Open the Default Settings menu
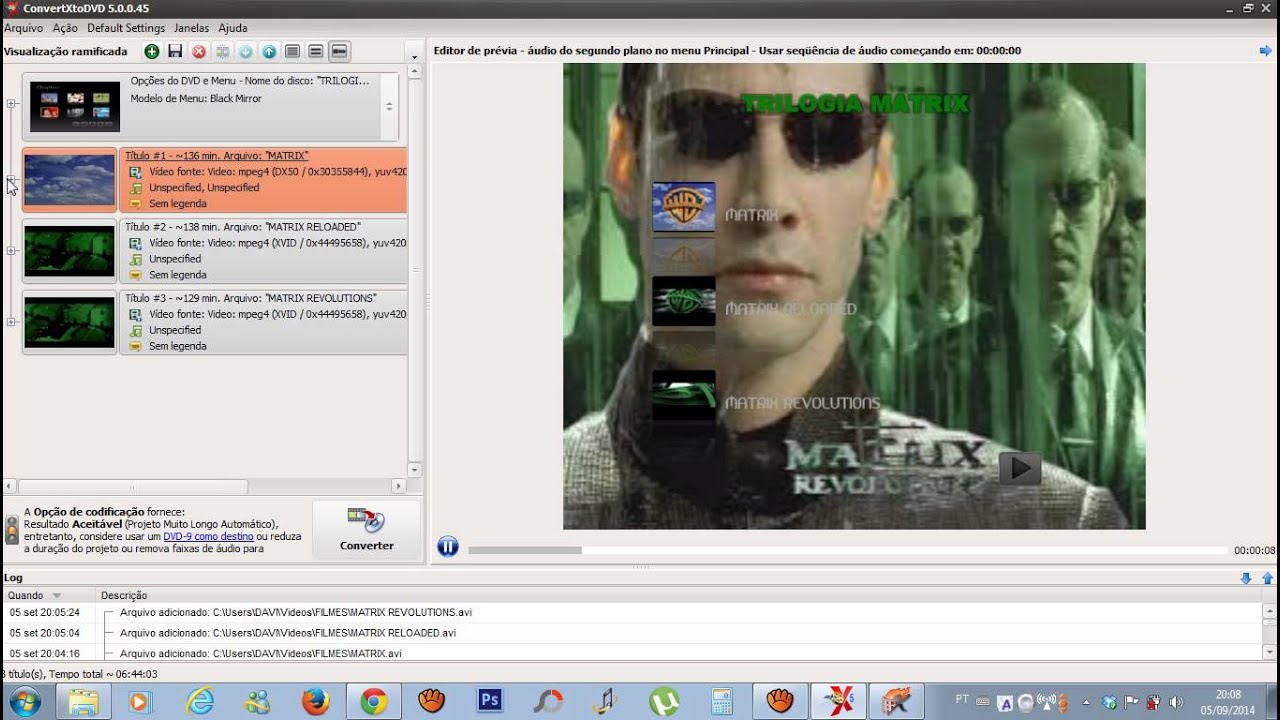The height and width of the screenshot is (720, 1280). (x=126, y=28)
